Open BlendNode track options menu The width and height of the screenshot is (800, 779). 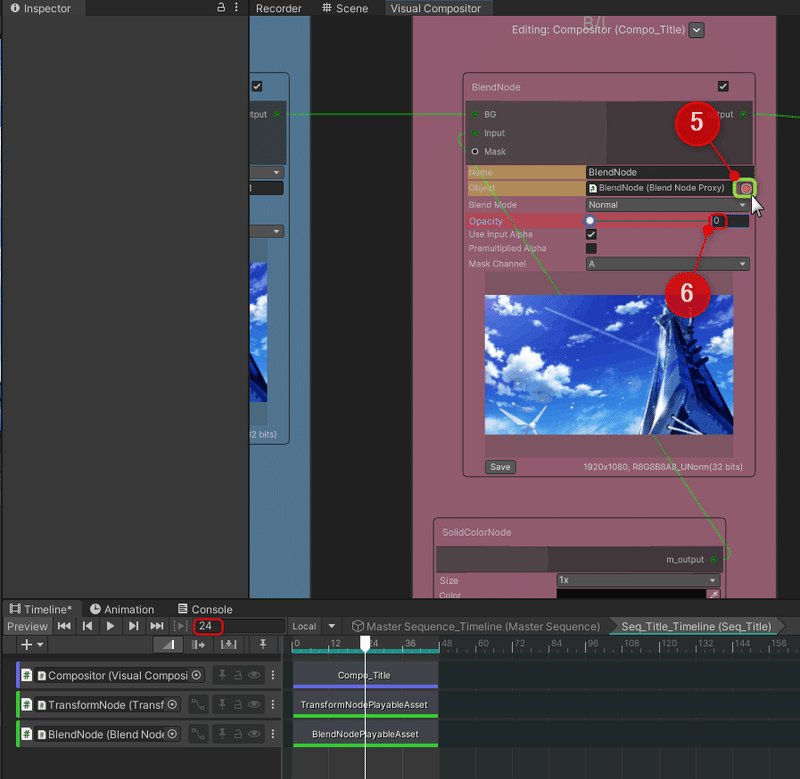273,734
